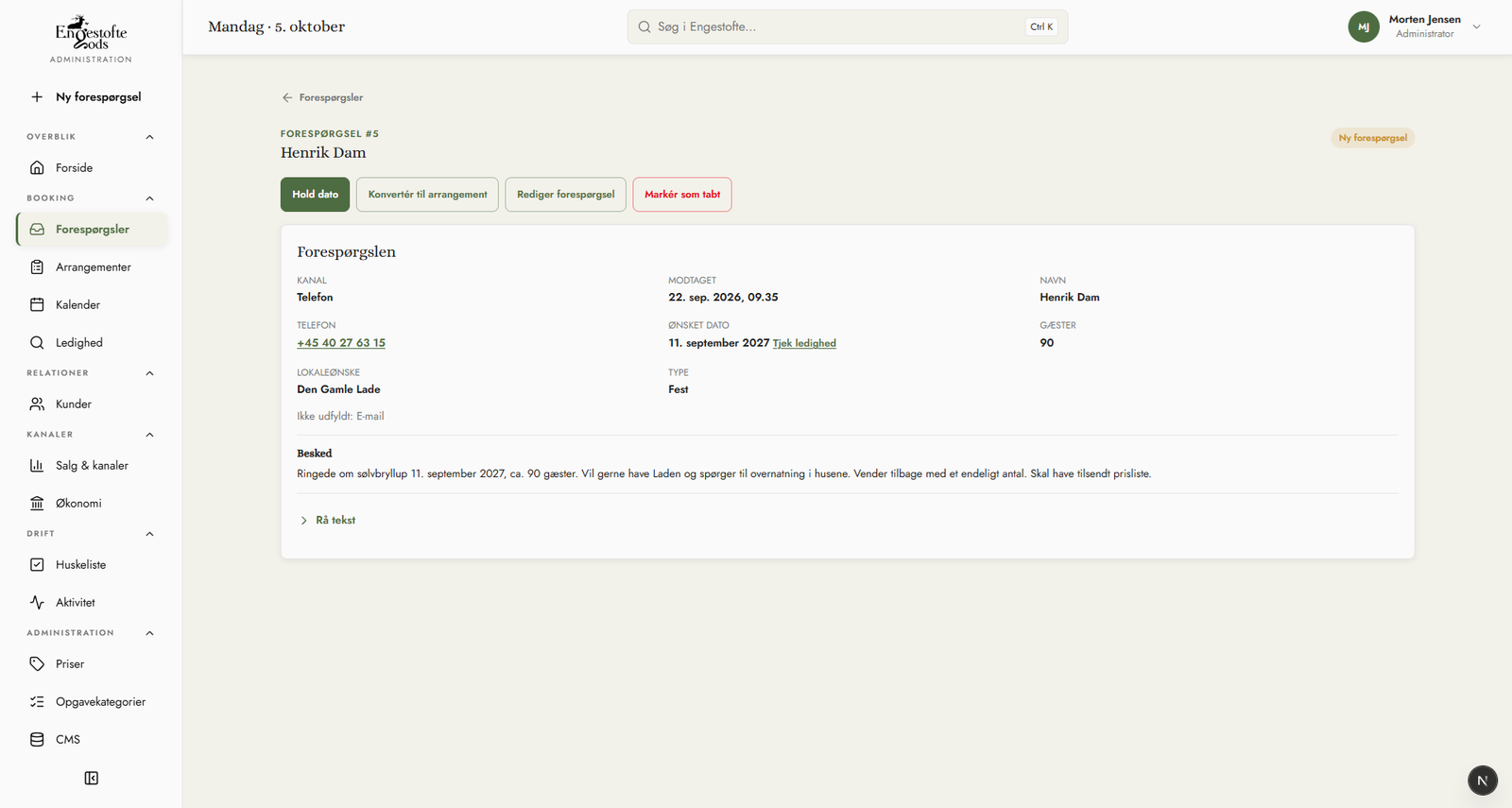
Task: Open Arrangementer via its clipboard icon
Action: (x=37, y=266)
